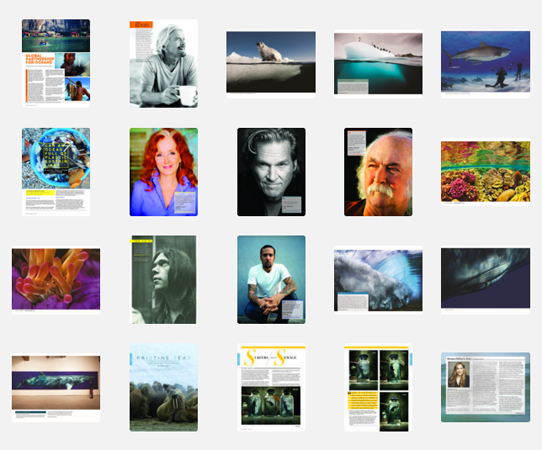Select the sea anemone close-up thumbnail

[56, 280]
